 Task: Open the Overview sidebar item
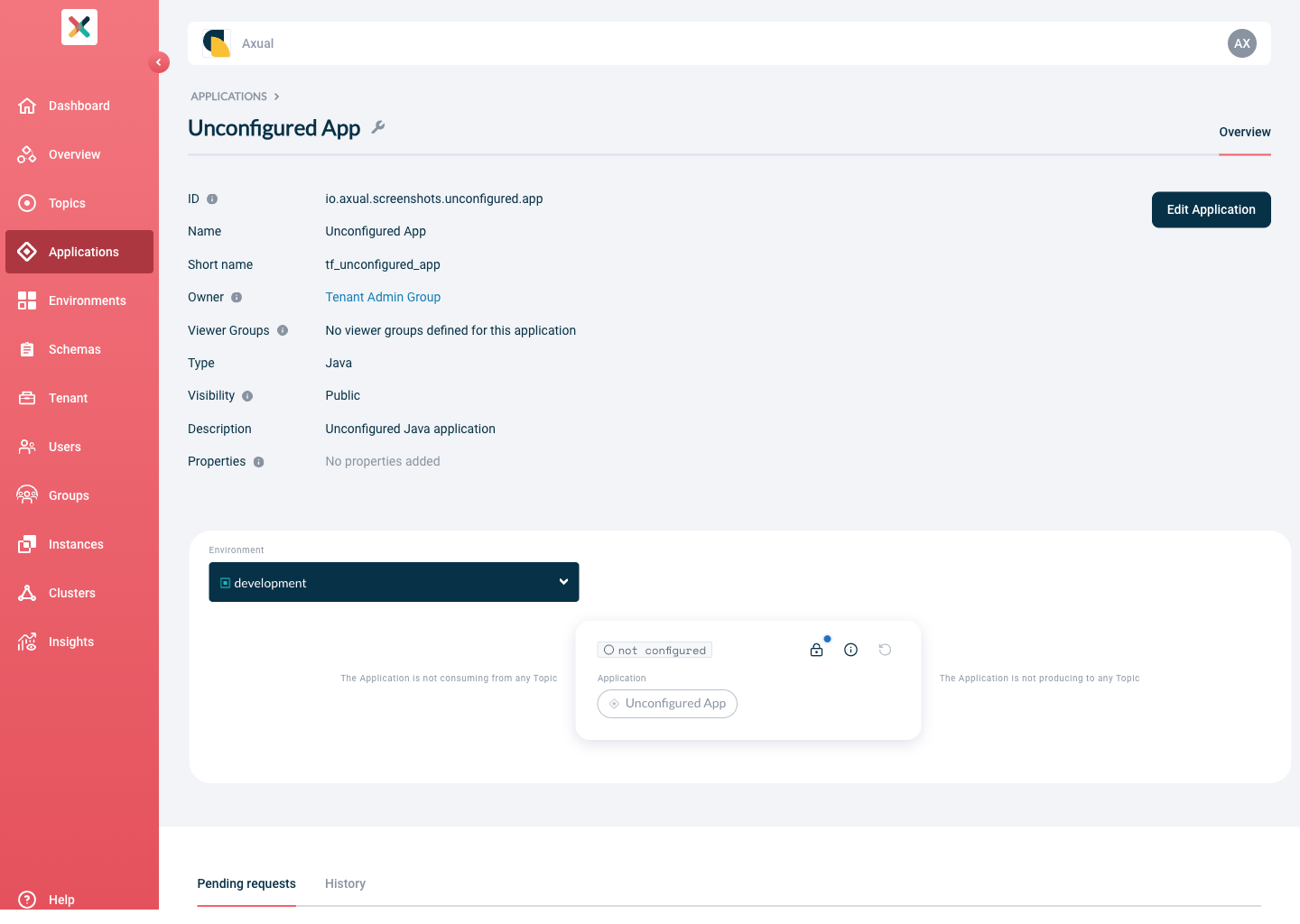(x=79, y=154)
